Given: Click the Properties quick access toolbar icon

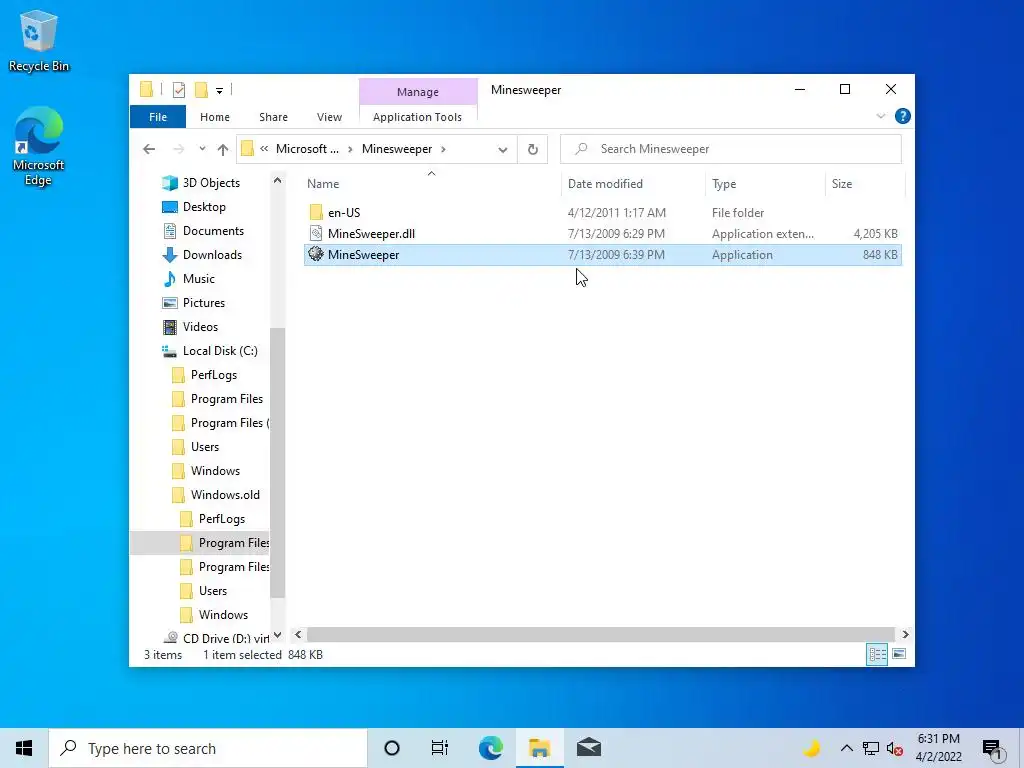Looking at the screenshot, I should [x=178, y=90].
